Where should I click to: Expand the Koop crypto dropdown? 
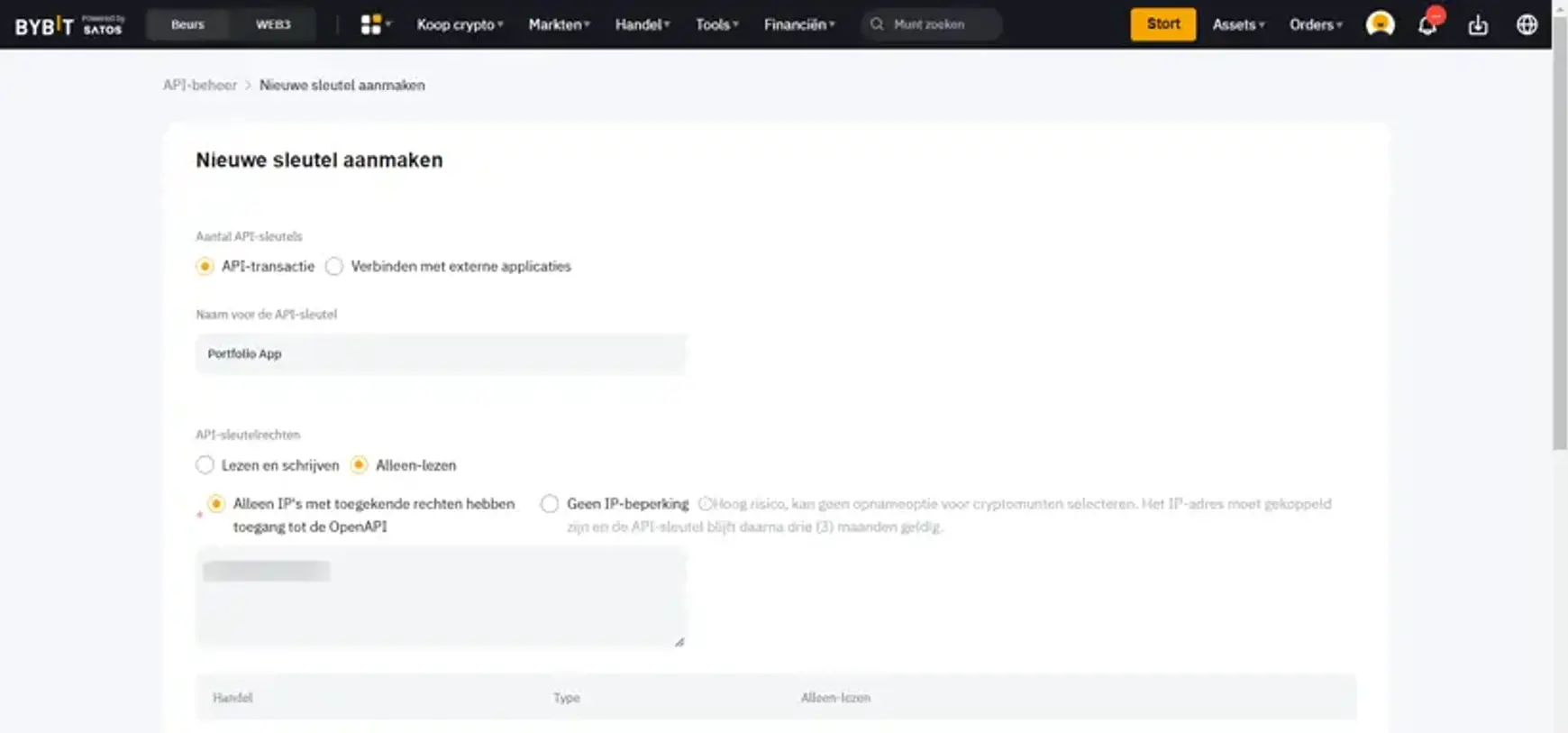tap(460, 24)
